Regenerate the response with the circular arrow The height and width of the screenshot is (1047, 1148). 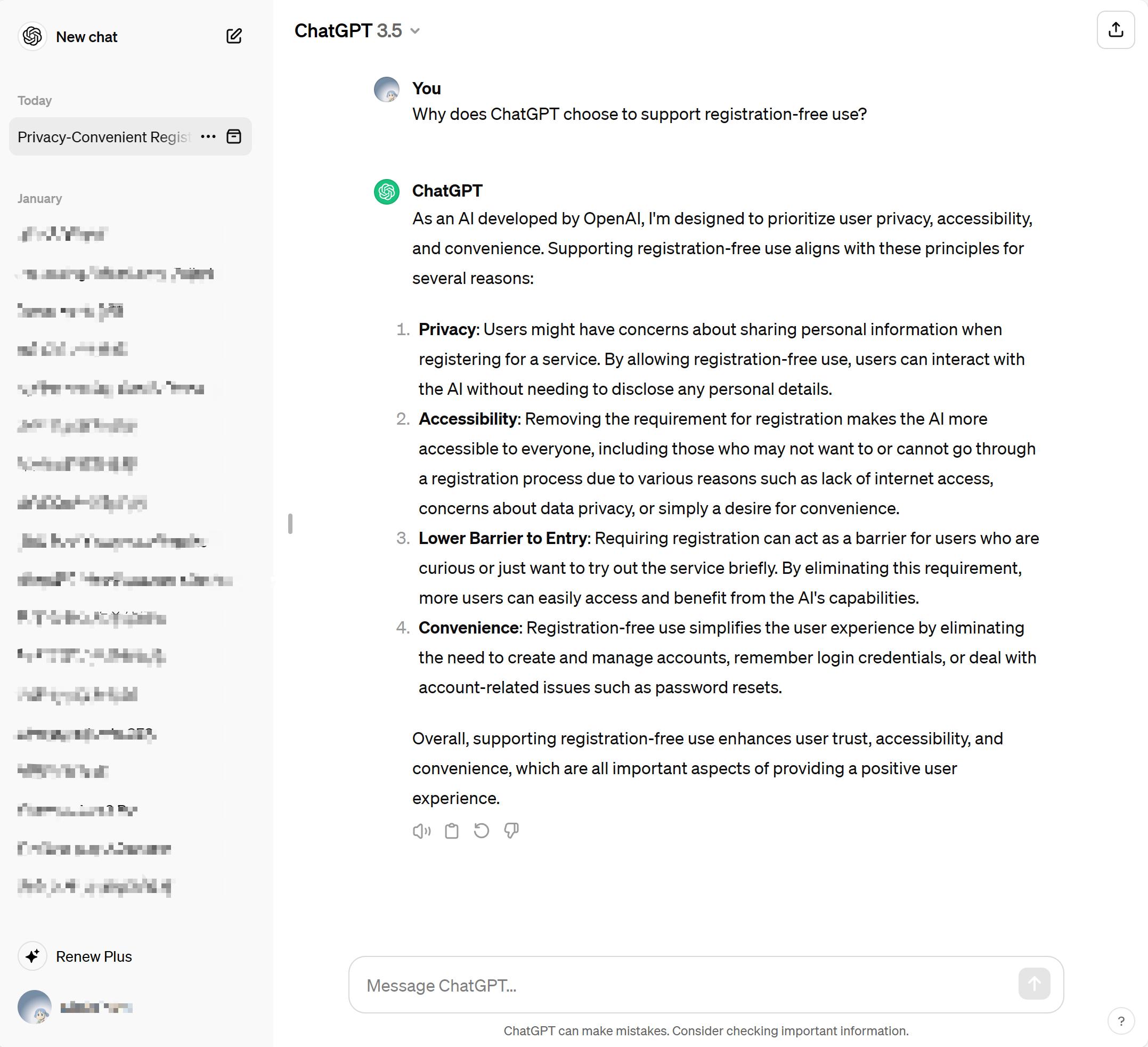(x=481, y=831)
